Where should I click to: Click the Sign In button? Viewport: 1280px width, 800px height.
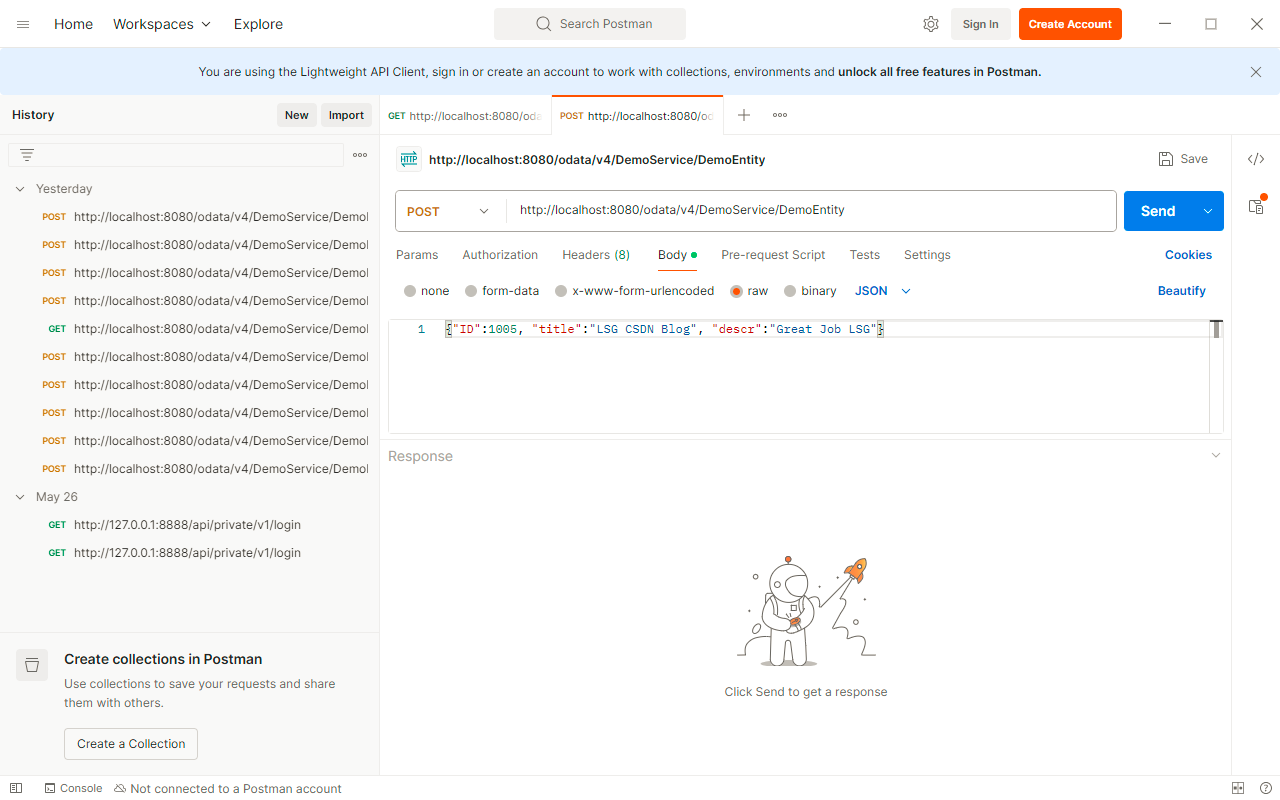point(980,24)
